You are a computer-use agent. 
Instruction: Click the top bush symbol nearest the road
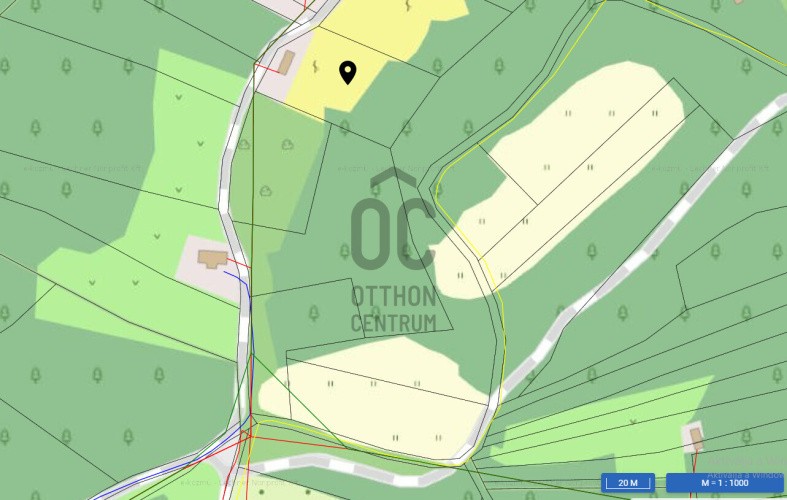[244, 145]
